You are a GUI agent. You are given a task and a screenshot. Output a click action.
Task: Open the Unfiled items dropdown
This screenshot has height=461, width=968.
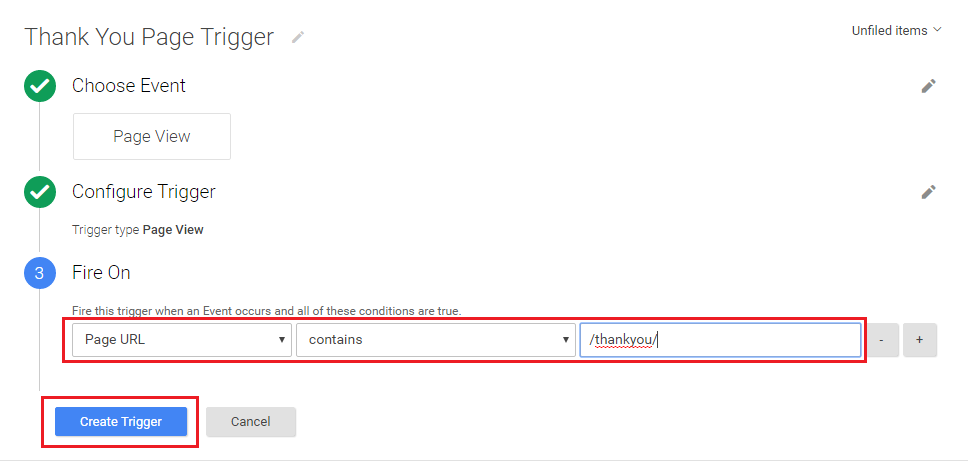pyautogui.click(x=896, y=31)
